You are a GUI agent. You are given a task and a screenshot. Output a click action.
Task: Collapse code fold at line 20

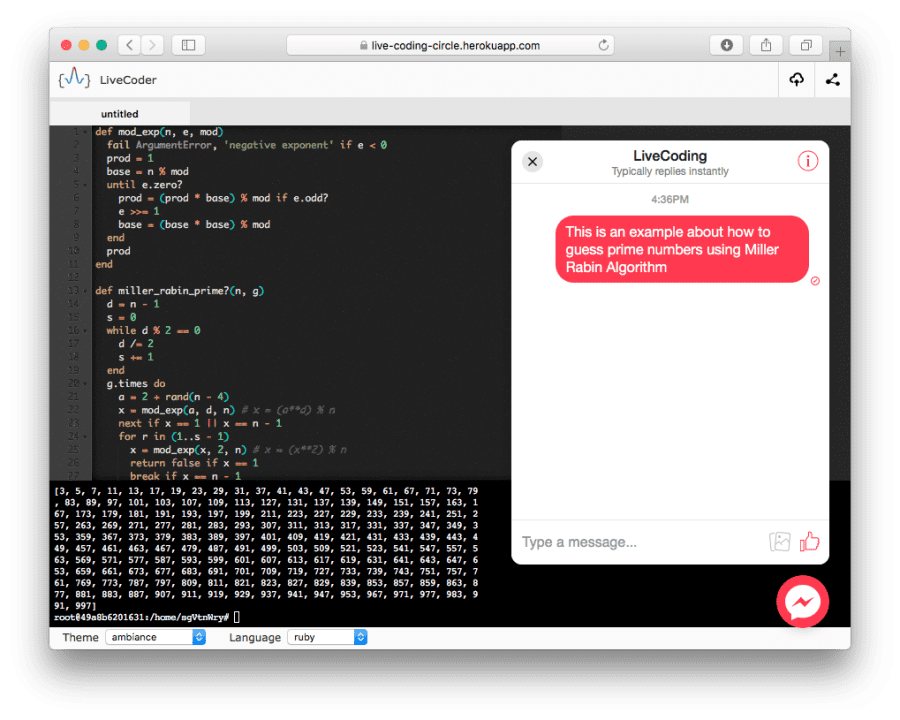point(86,384)
